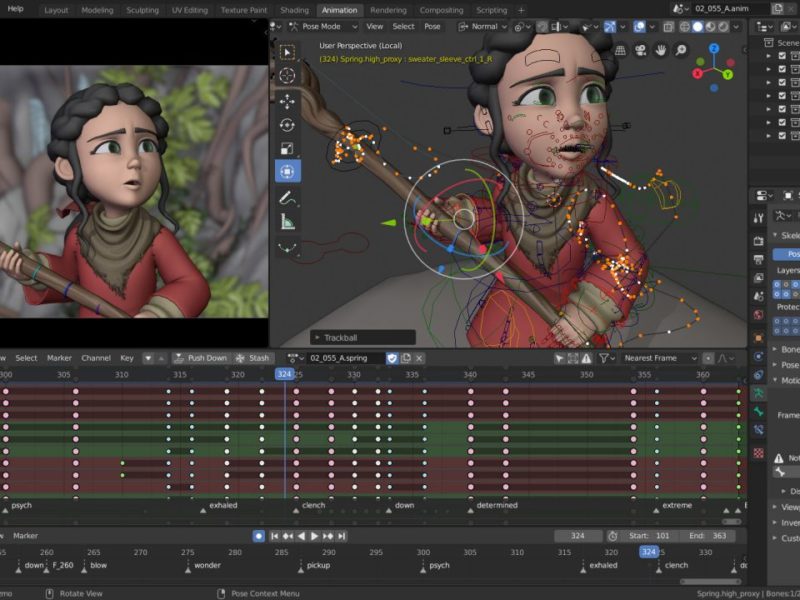Toggle snapping magnet in viewport header
Viewport: 800px width, 600px height.
coord(542,27)
